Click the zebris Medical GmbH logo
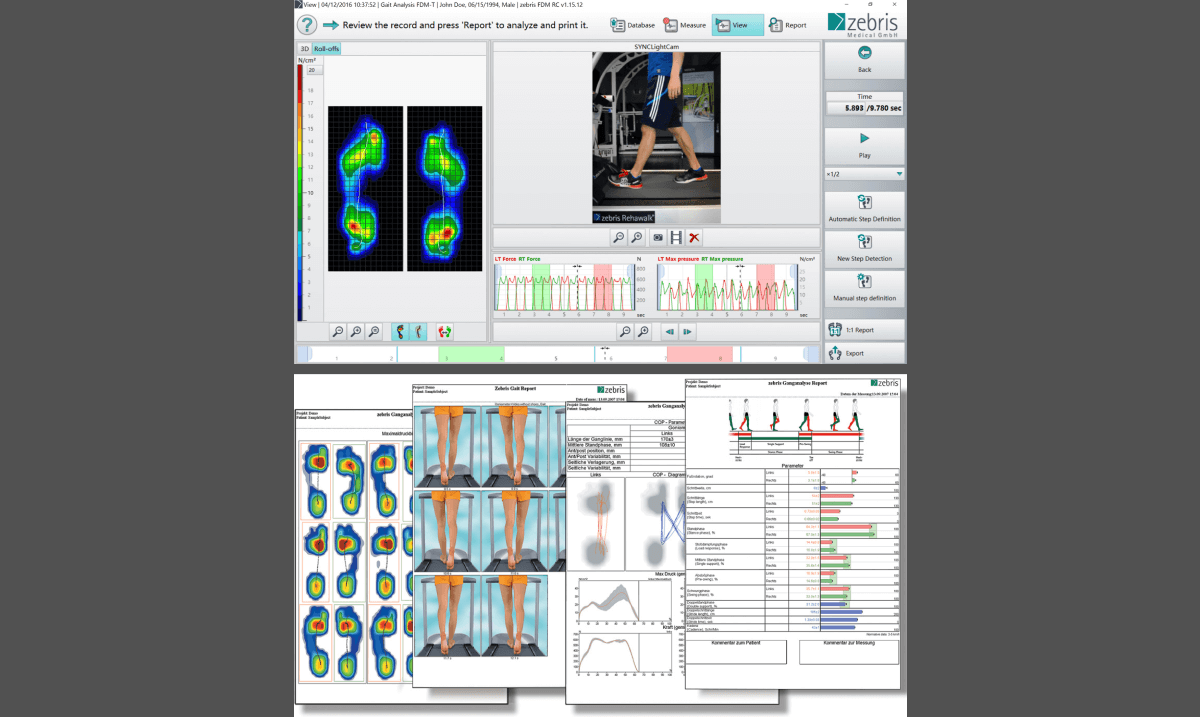The image size is (1200, 717). [x=865, y=24]
